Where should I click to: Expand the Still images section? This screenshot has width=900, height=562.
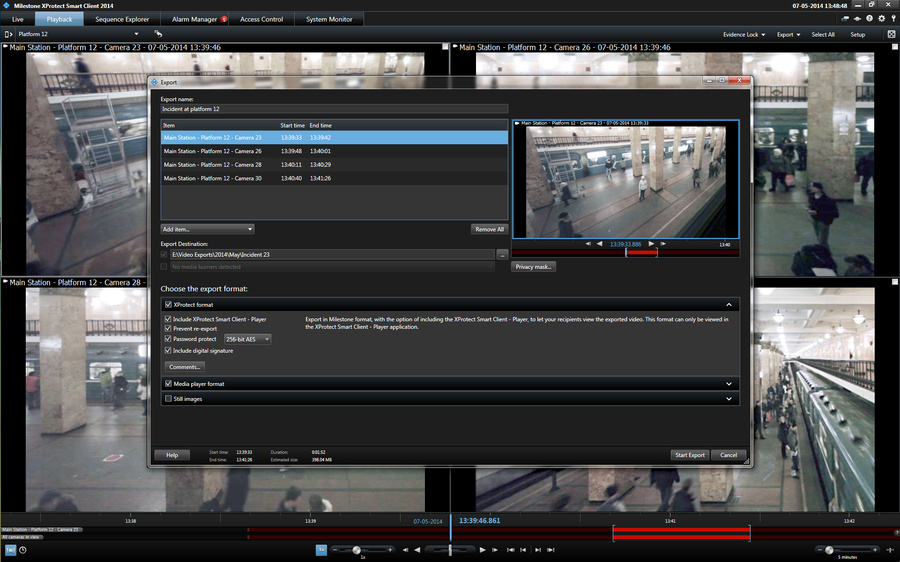(729, 399)
